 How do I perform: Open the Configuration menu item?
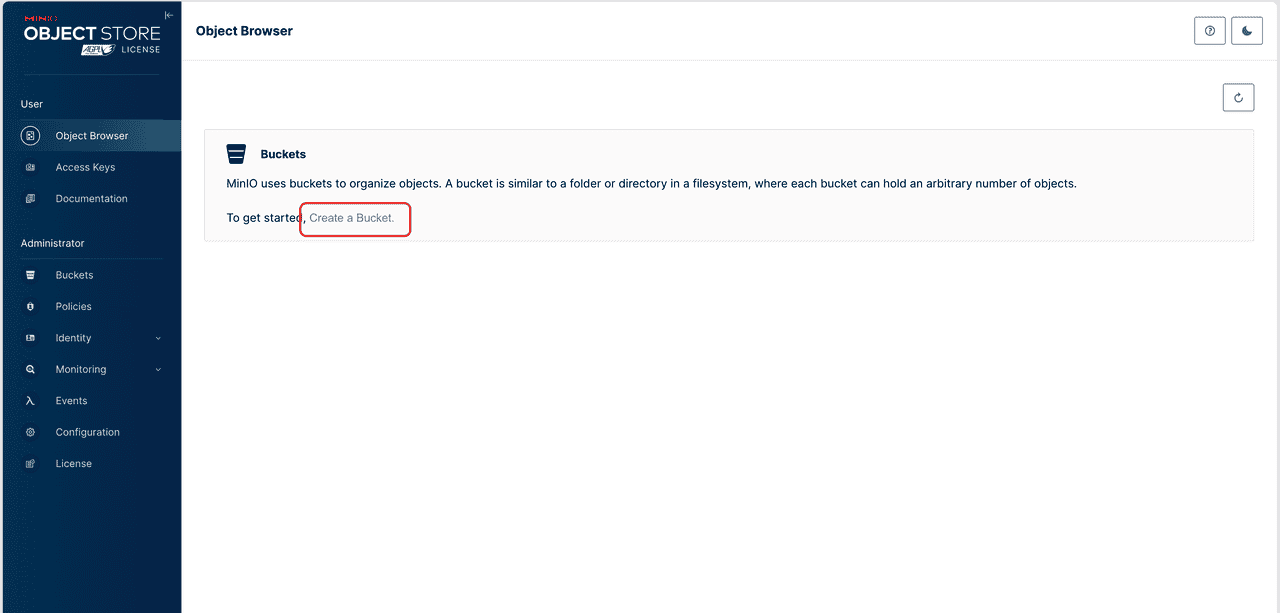(x=91, y=432)
